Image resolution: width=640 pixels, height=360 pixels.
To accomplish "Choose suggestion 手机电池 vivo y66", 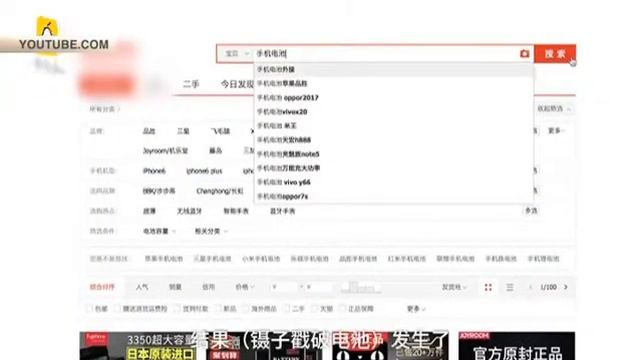I will 284,182.
